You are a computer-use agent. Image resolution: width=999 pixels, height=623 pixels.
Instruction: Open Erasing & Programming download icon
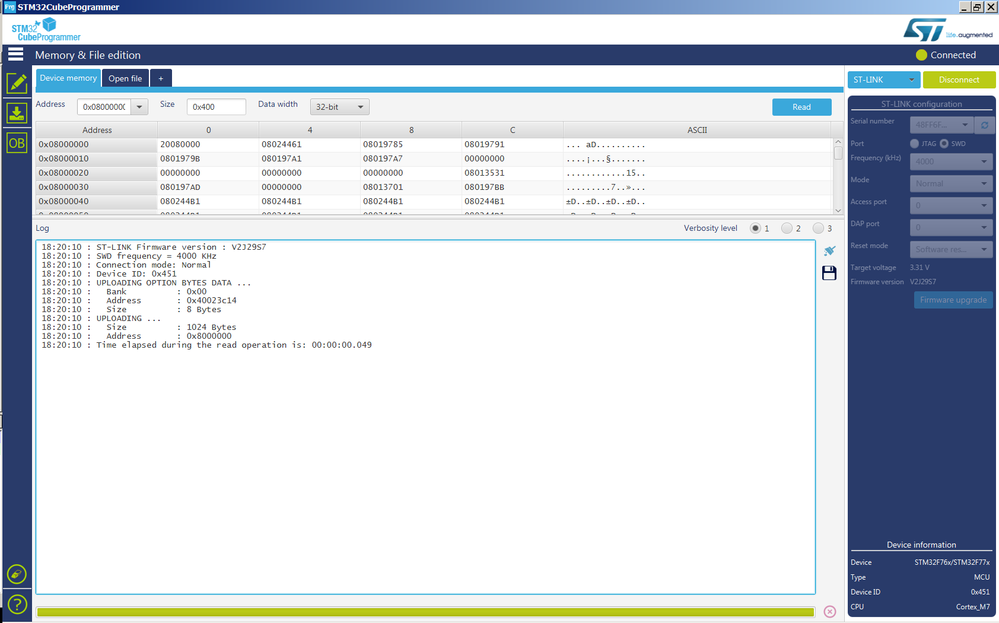click(17, 113)
